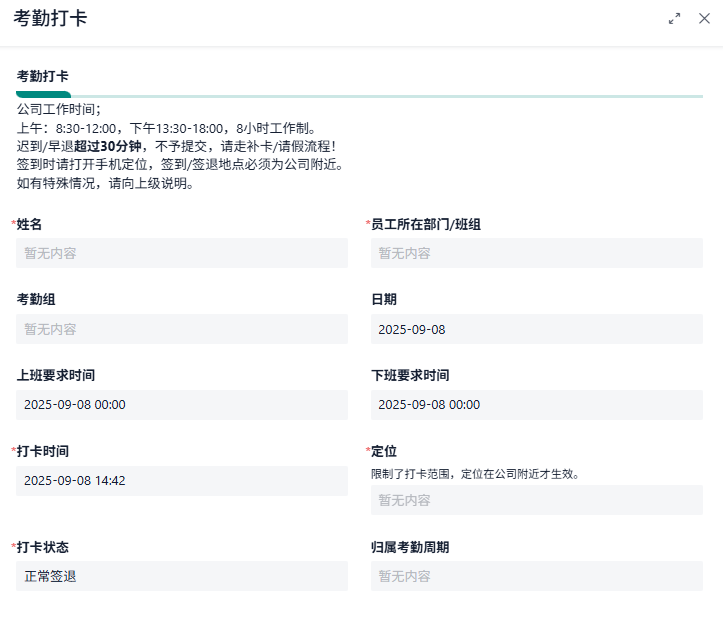Click the 打卡状态 field showing 正常签退
Screen dimensions: 723x634
pos(182,576)
